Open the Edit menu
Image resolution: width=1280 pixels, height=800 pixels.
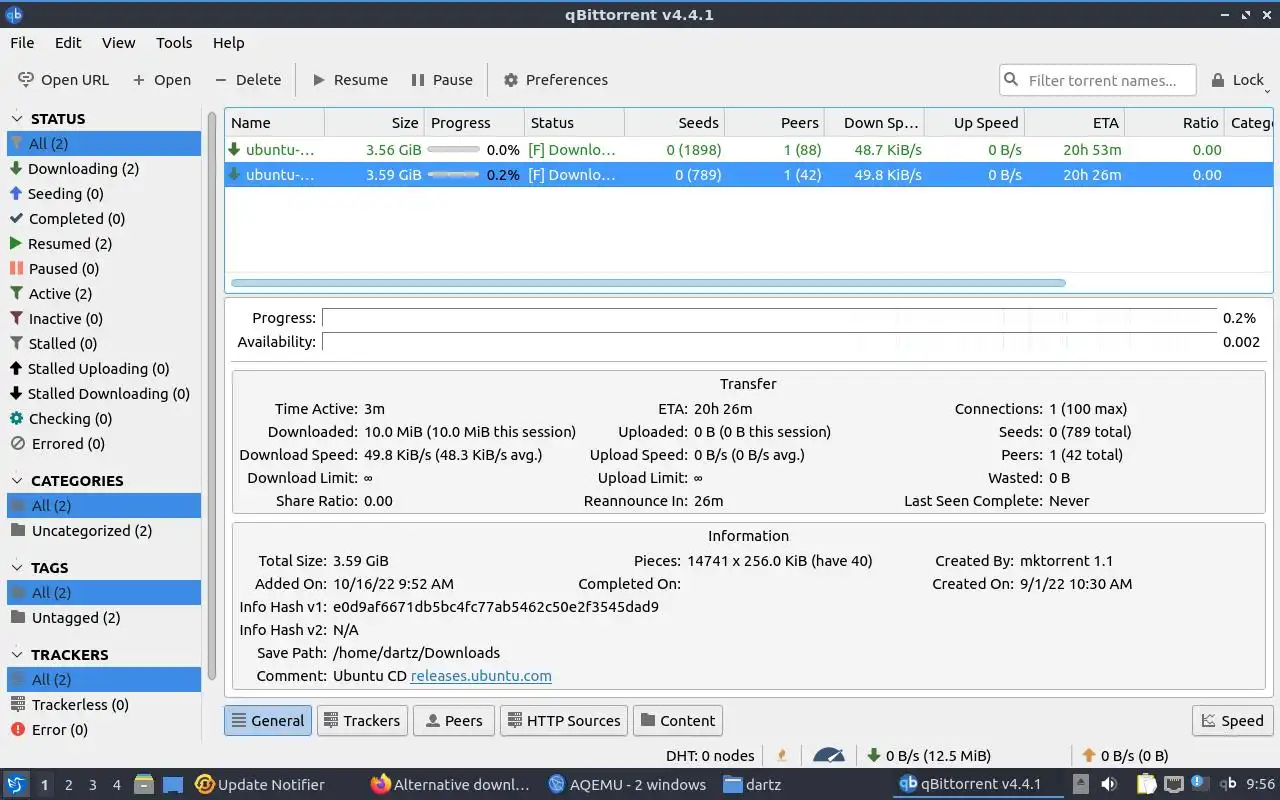point(68,43)
